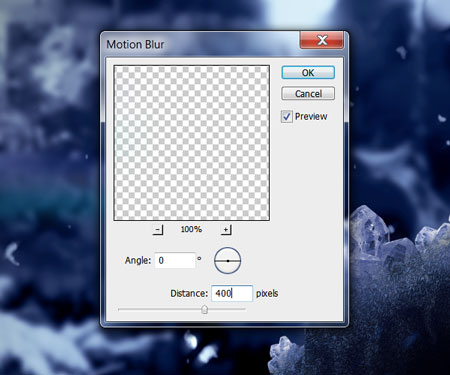Click the Angle input field
Image resolution: width=450 pixels, height=375 pixels.
[x=175, y=260]
